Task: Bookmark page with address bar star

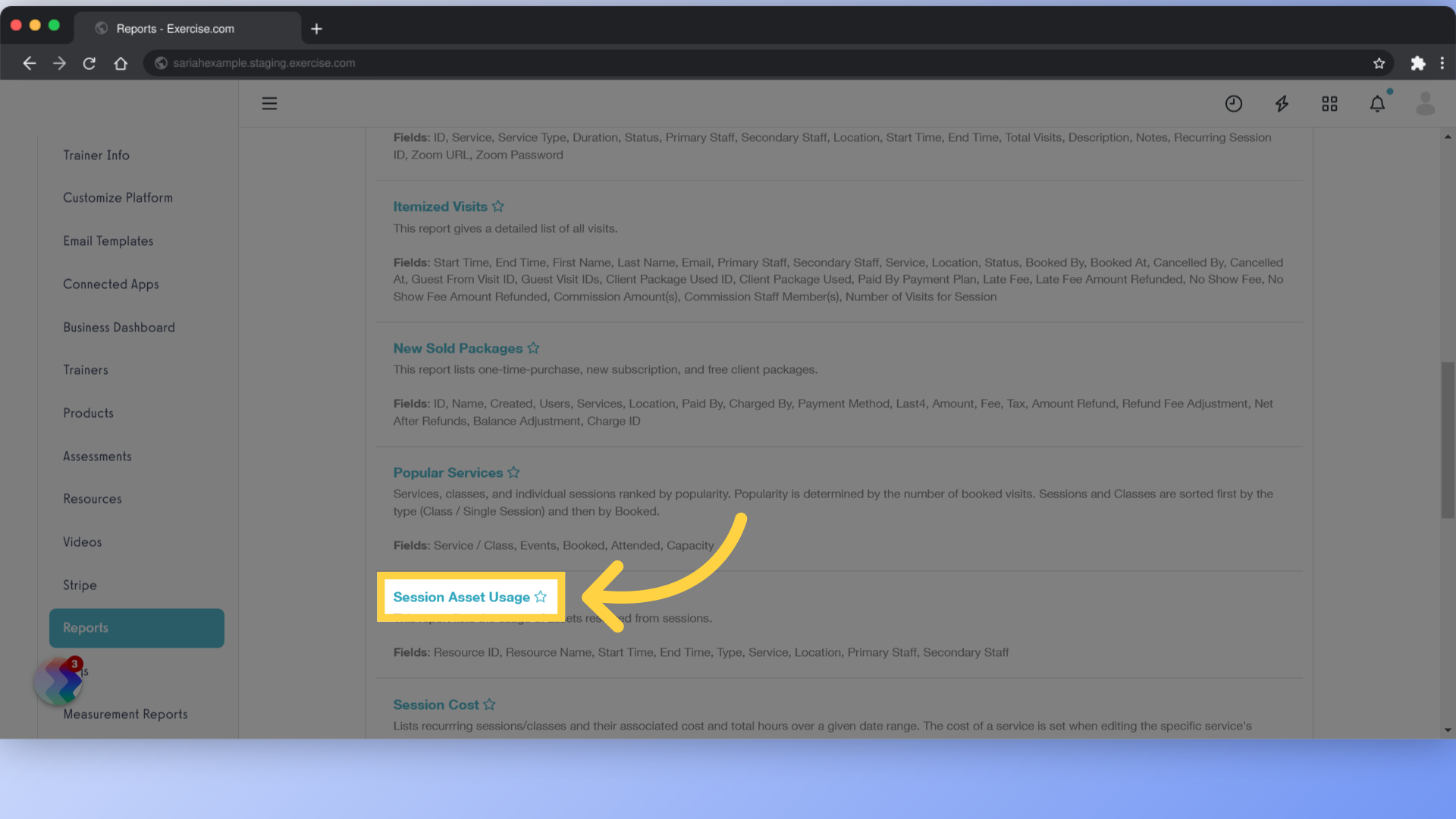Action: point(1379,63)
